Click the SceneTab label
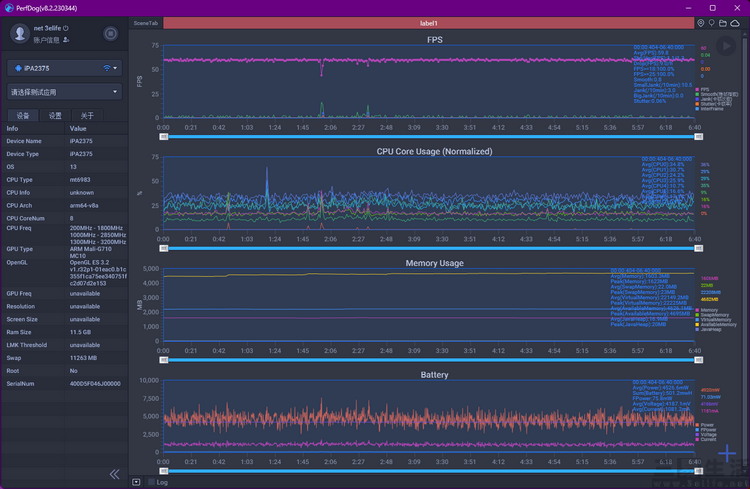The width and height of the screenshot is (750, 489). pyautogui.click(x=145, y=23)
